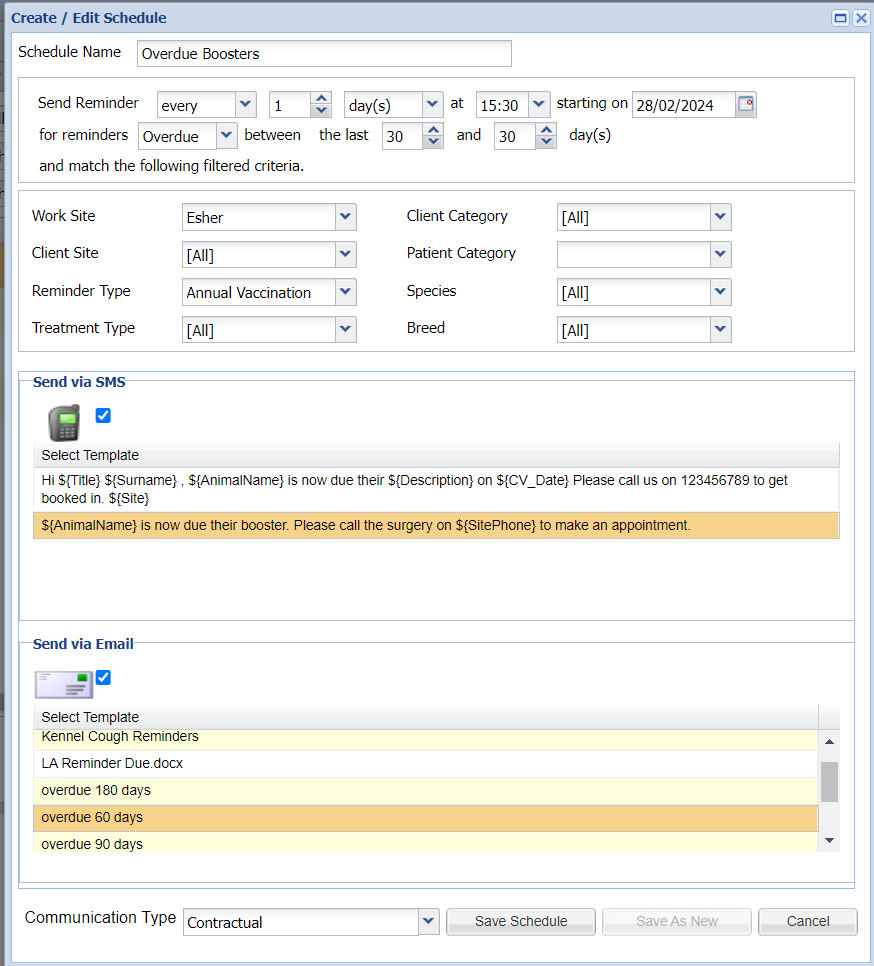Increase the reminder interval number spinner
Image resolution: width=874 pixels, height=966 pixels.
(321, 99)
